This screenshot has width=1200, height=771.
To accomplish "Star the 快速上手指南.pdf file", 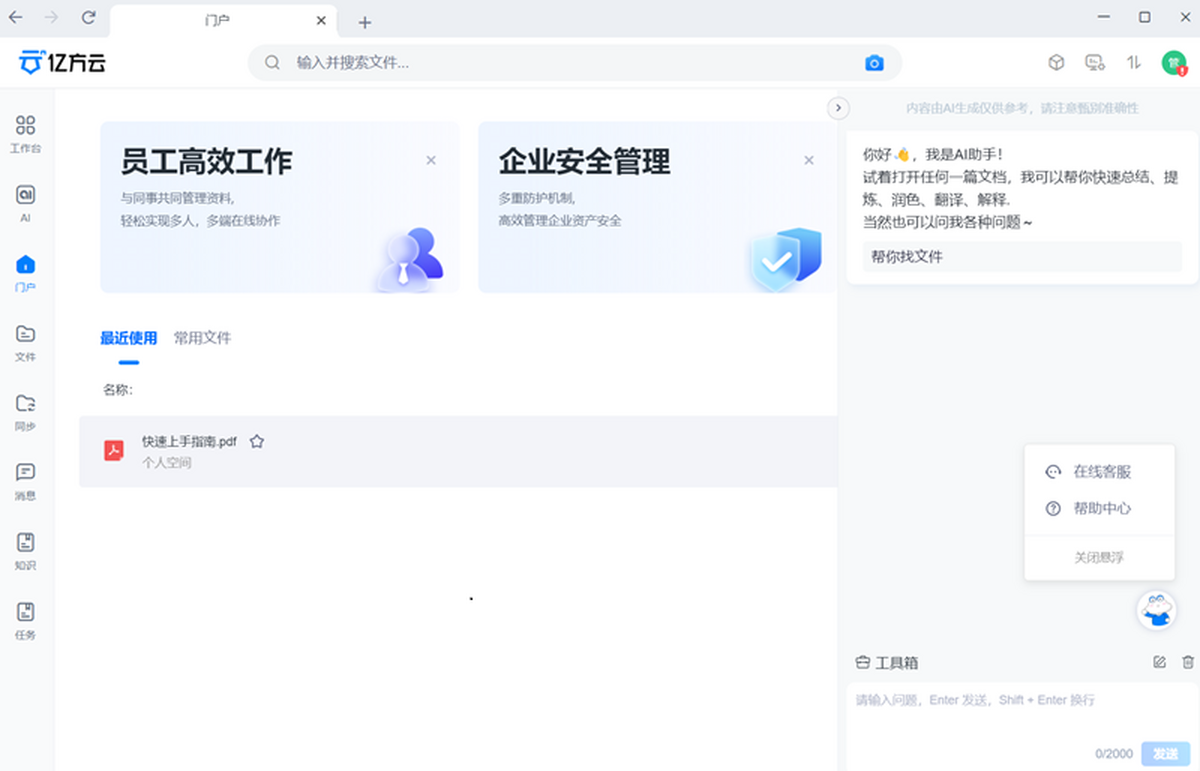I will pyautogui.click(x=257, y=441).
